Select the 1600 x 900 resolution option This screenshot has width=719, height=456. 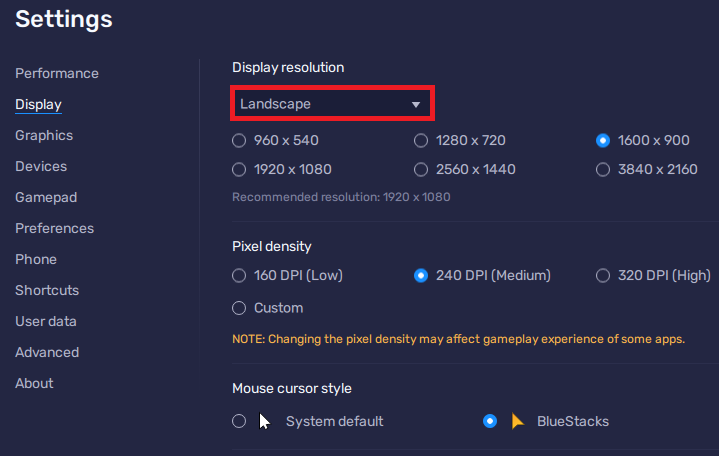point(603,140)
